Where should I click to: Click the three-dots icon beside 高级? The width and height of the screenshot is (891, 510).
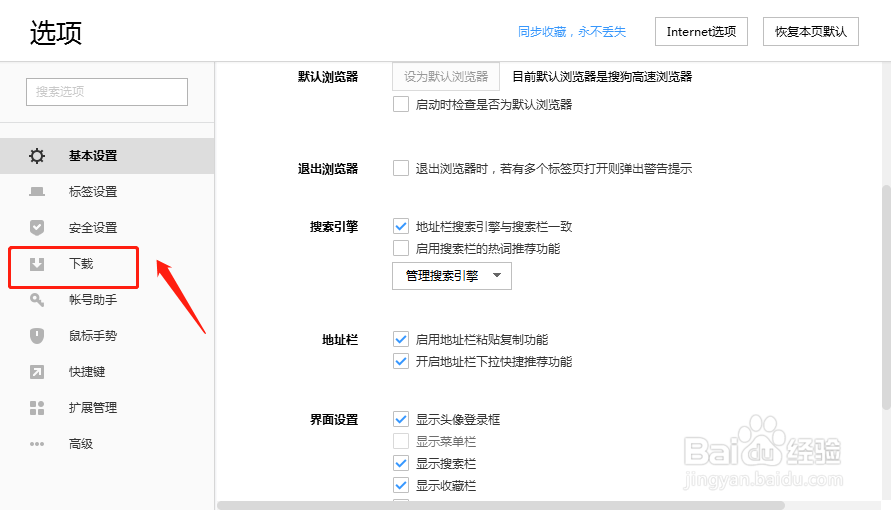(37, 444)
